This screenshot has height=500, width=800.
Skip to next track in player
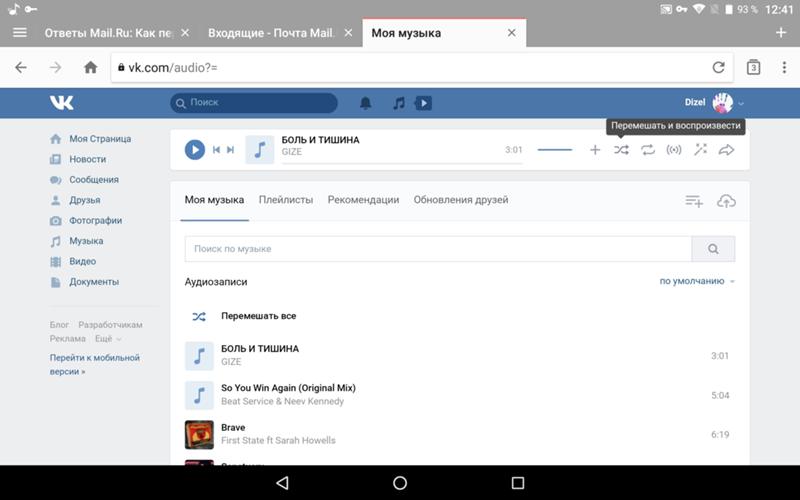click(x=231, y=150)
